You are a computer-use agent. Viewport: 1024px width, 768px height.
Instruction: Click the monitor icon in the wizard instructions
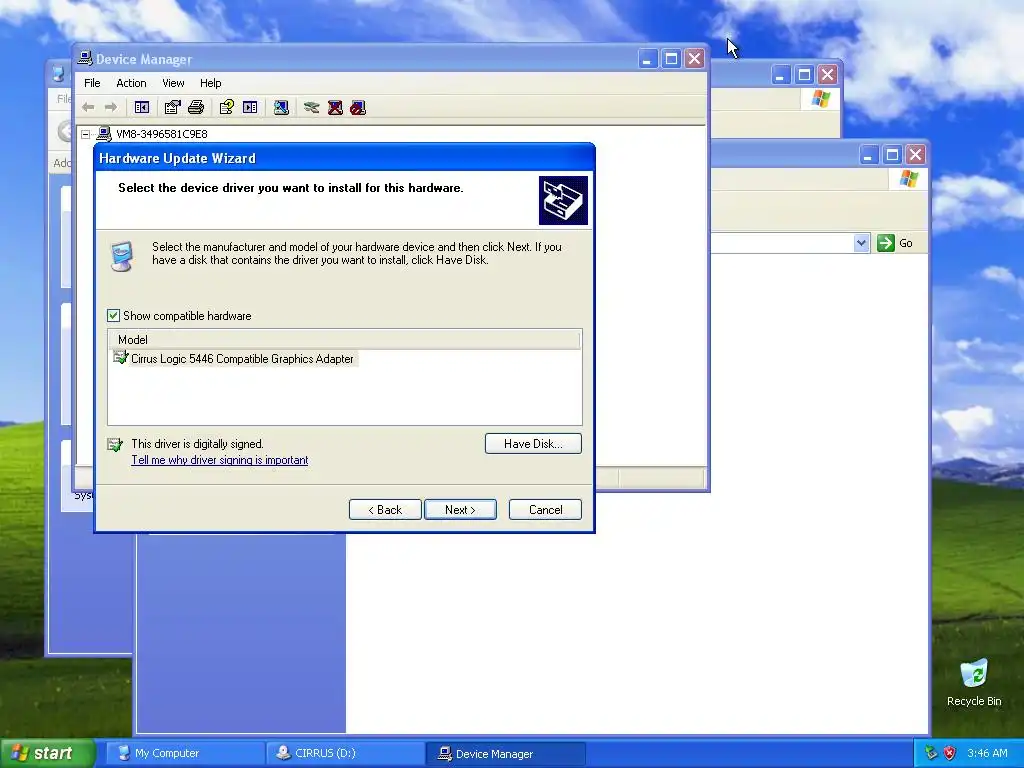[122, 255]
